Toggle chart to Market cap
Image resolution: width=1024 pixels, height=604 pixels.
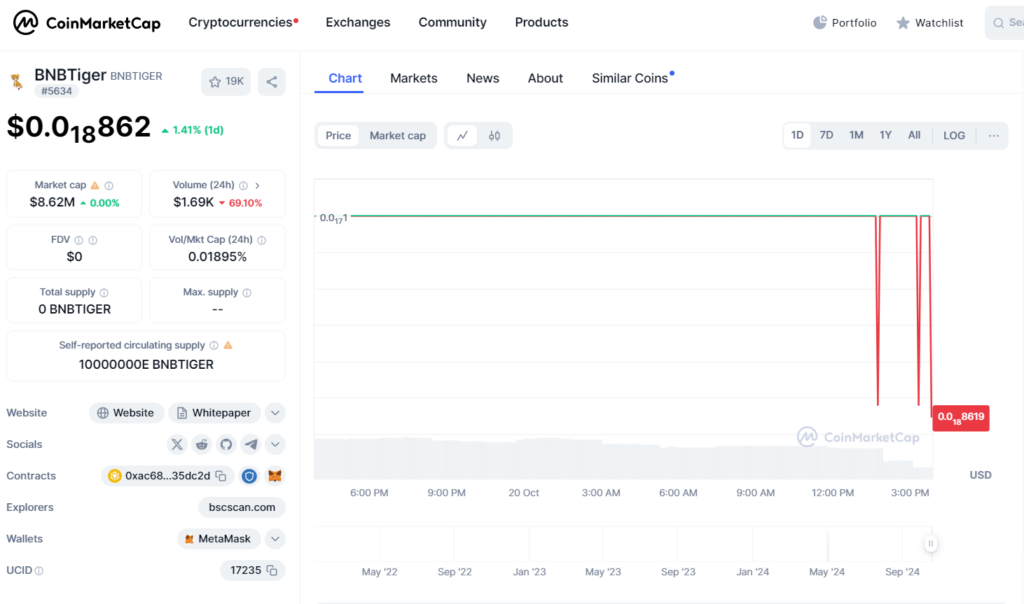click(397, 136)
